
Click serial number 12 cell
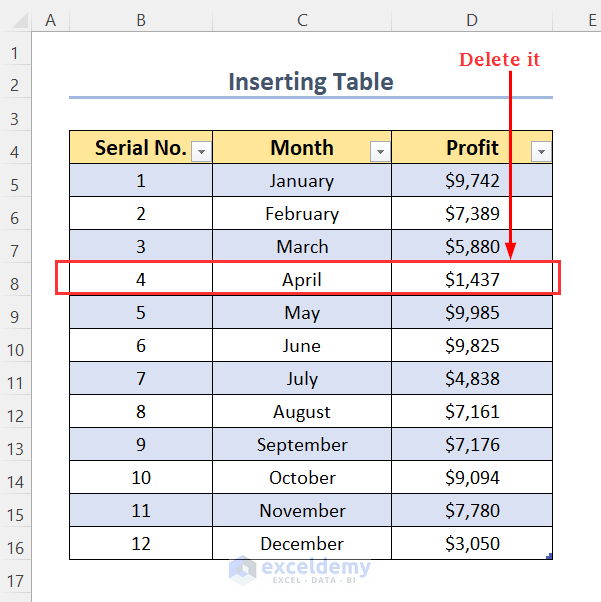[141, 544]
